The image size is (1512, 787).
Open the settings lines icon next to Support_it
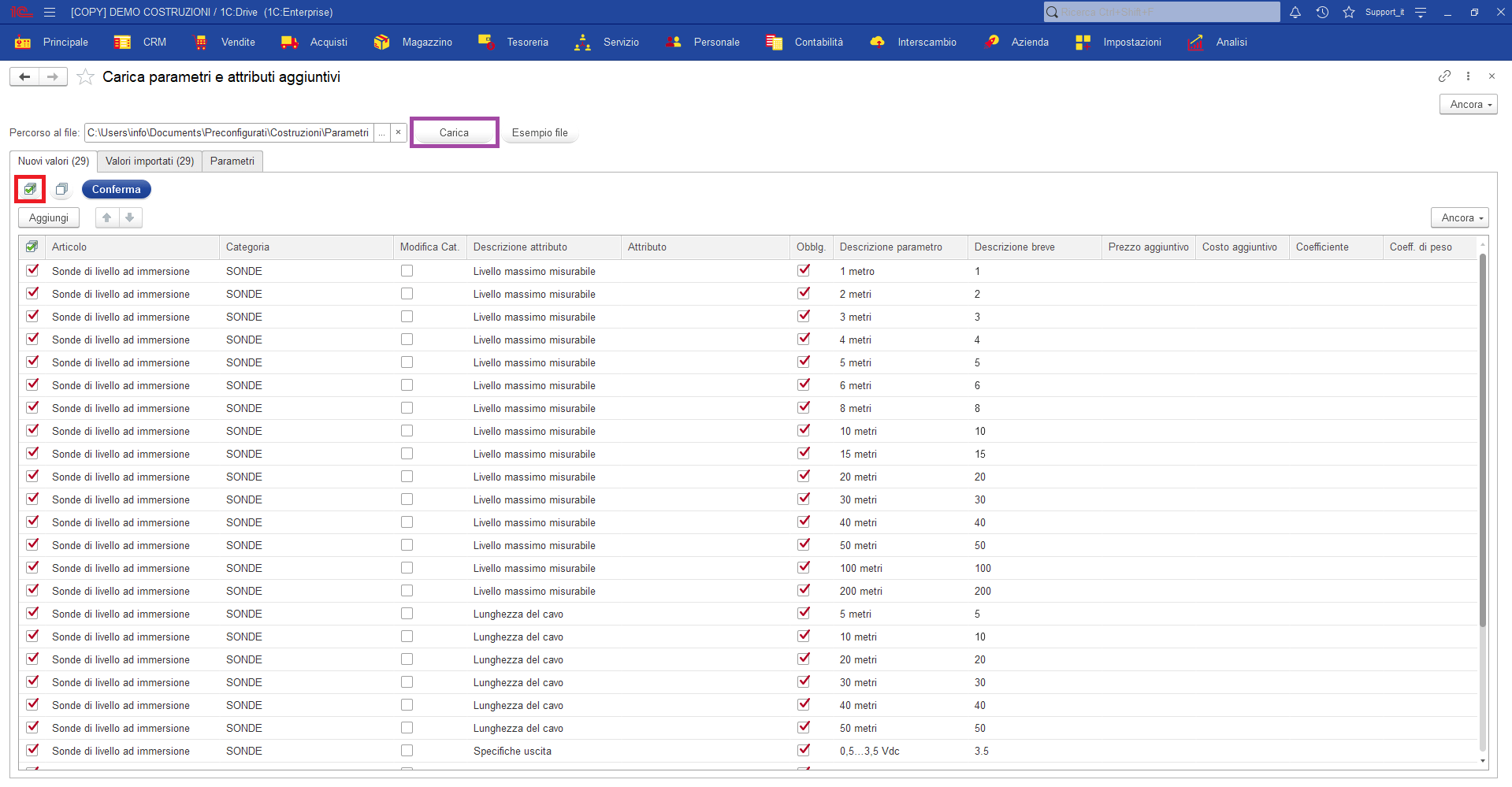[x=1421, y=12]
